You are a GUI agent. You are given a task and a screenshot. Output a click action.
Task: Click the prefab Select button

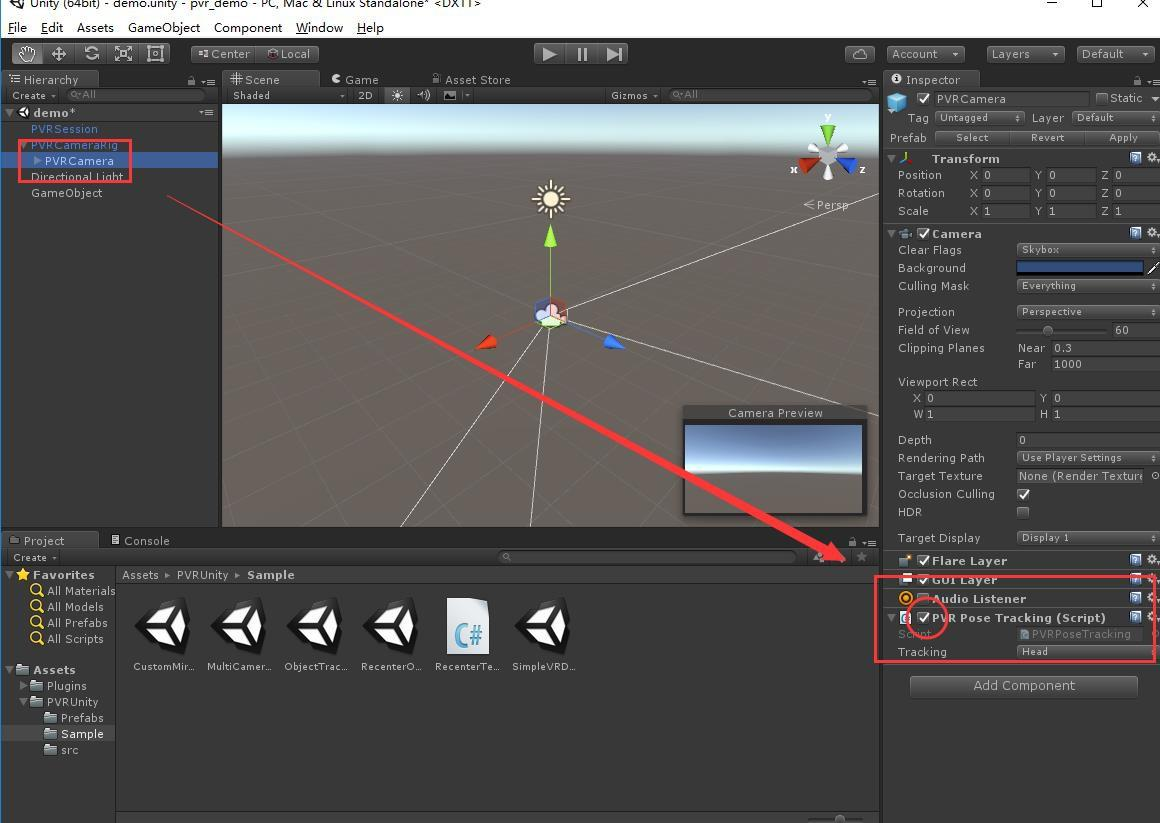972,138
